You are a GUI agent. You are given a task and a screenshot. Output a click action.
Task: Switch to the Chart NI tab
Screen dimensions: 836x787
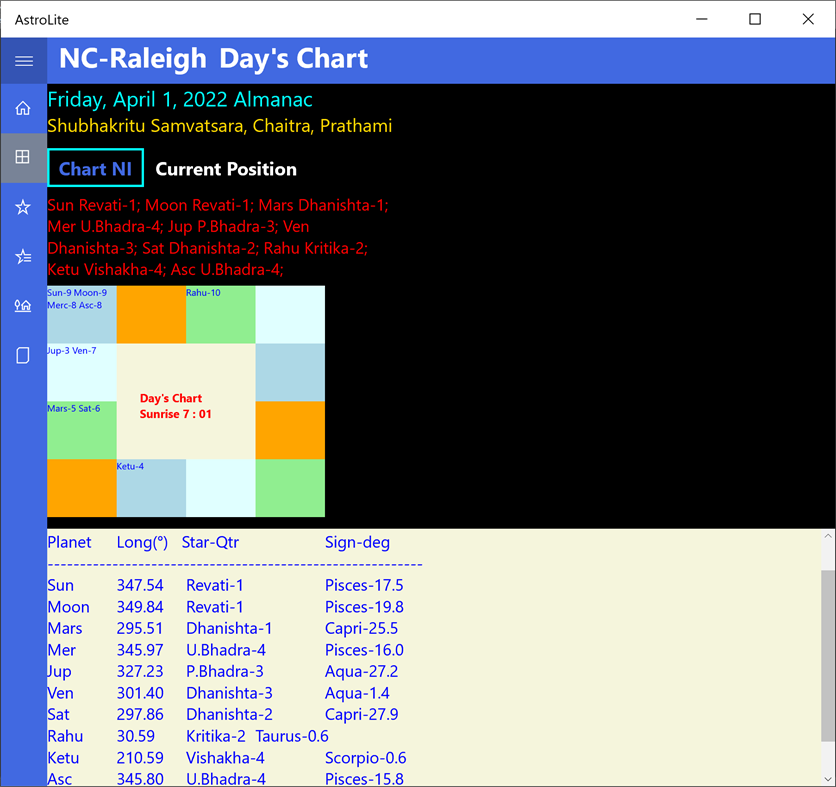95,168
